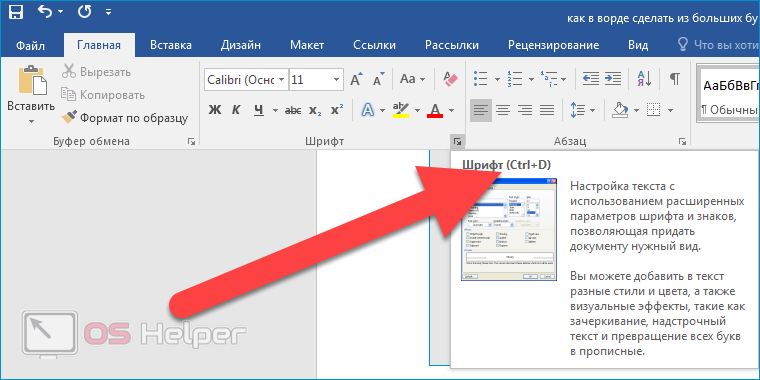Open the Рецензирование ribbon tab
This screenshot has height=380, width=760.
click(x=554, y=46)
